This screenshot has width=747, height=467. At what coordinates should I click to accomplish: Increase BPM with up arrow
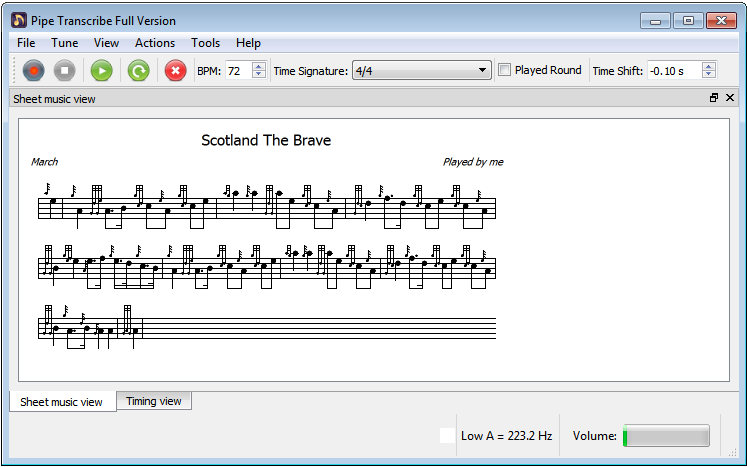point(259,66)
